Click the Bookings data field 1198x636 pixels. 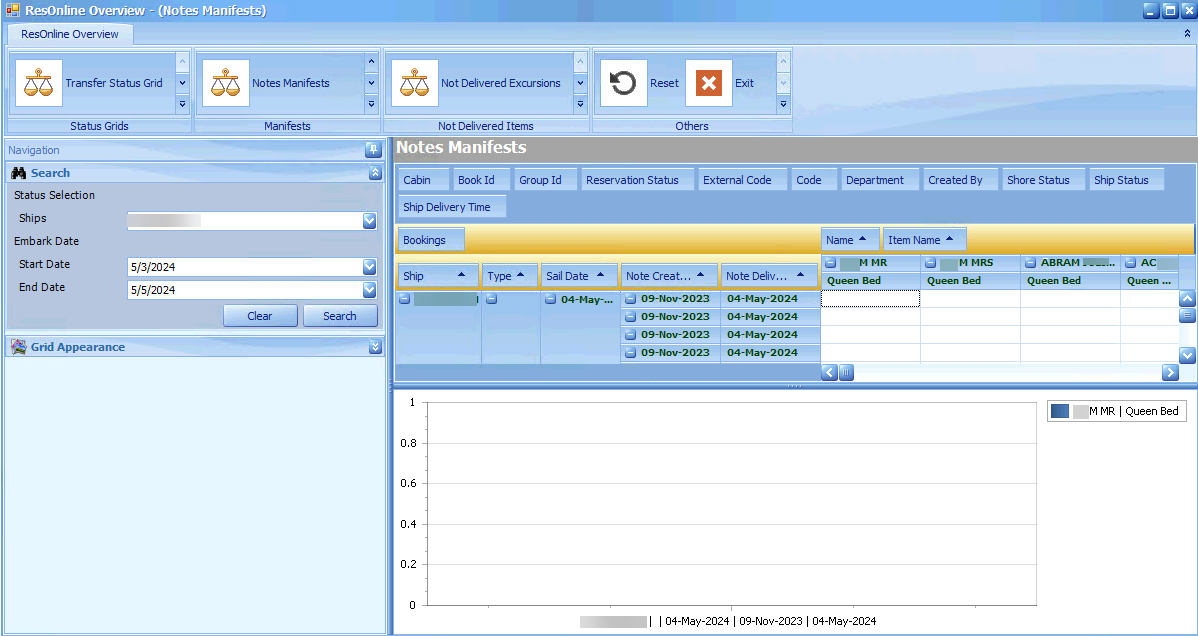[432, 239]
